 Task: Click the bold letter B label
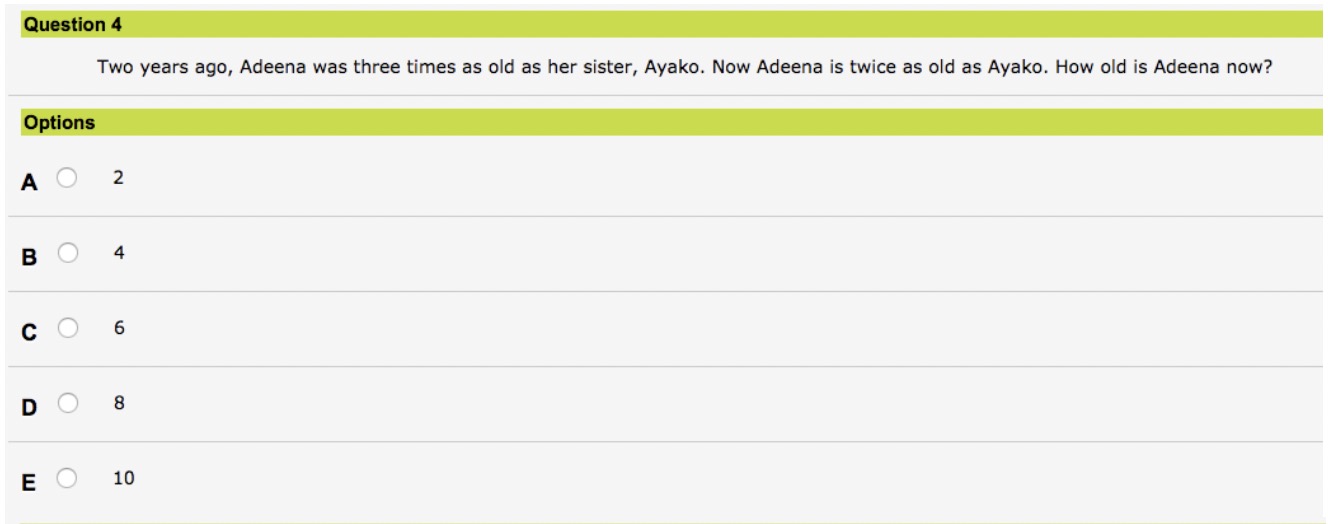point(30,256)
